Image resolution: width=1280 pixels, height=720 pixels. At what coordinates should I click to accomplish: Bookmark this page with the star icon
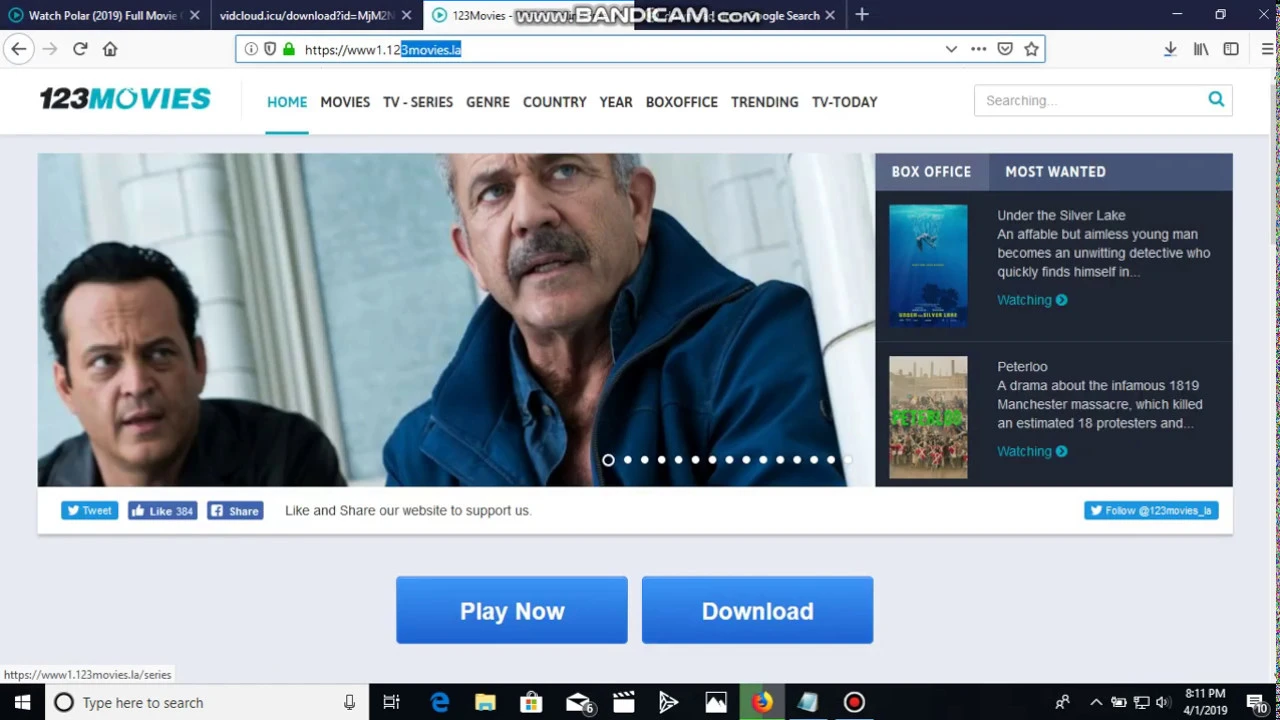pyautogui.click(x=1031, y=49)
